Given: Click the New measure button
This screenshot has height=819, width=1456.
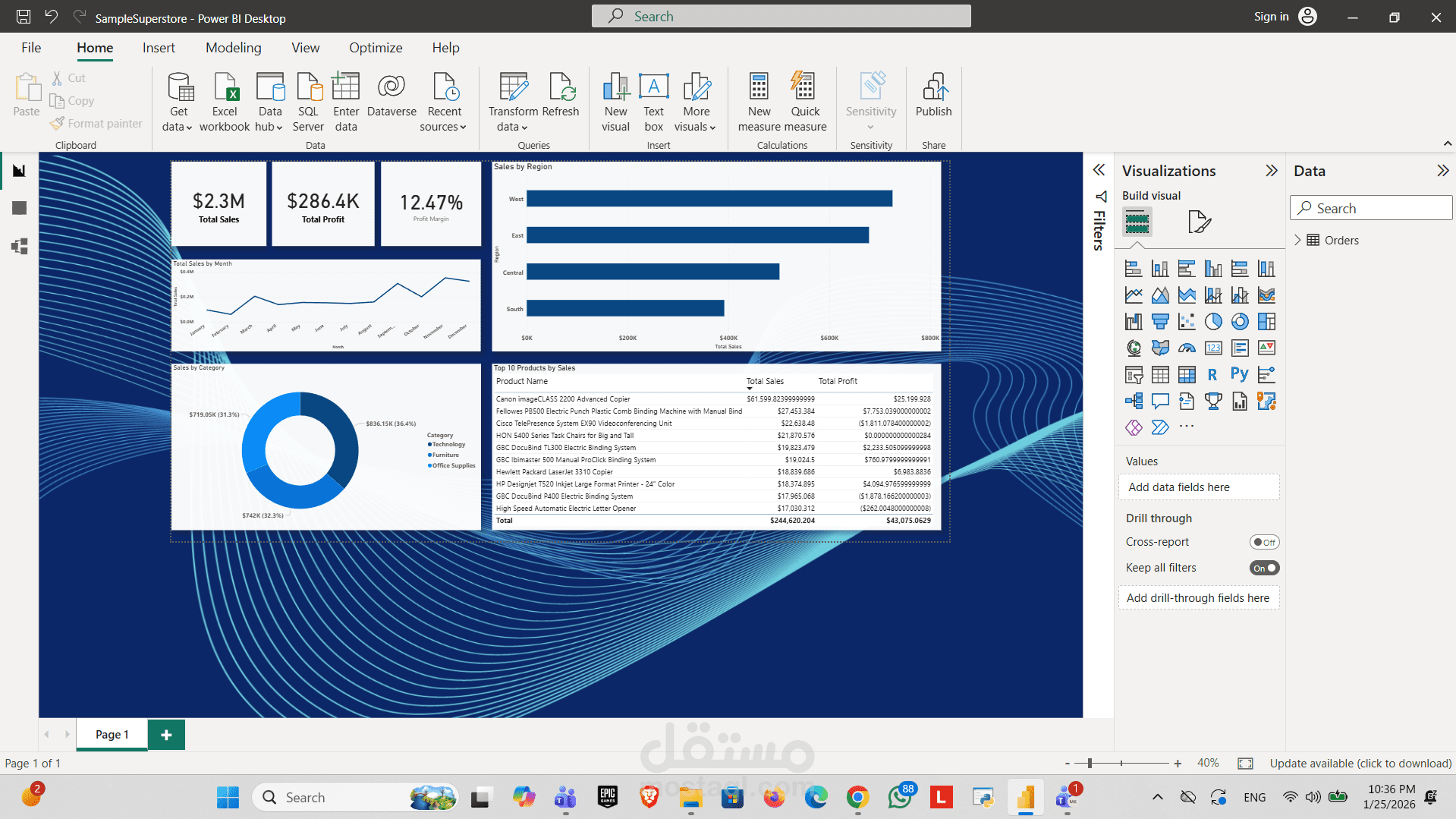Looking at the screenshot, I should coord(759,102).
